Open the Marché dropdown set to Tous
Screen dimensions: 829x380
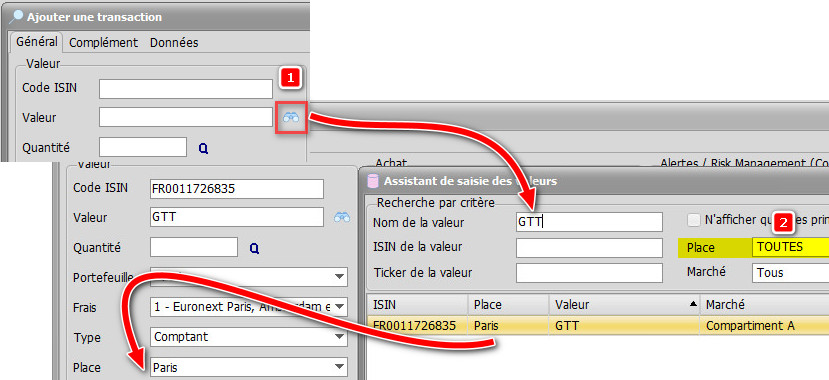(x=790, y=273)
